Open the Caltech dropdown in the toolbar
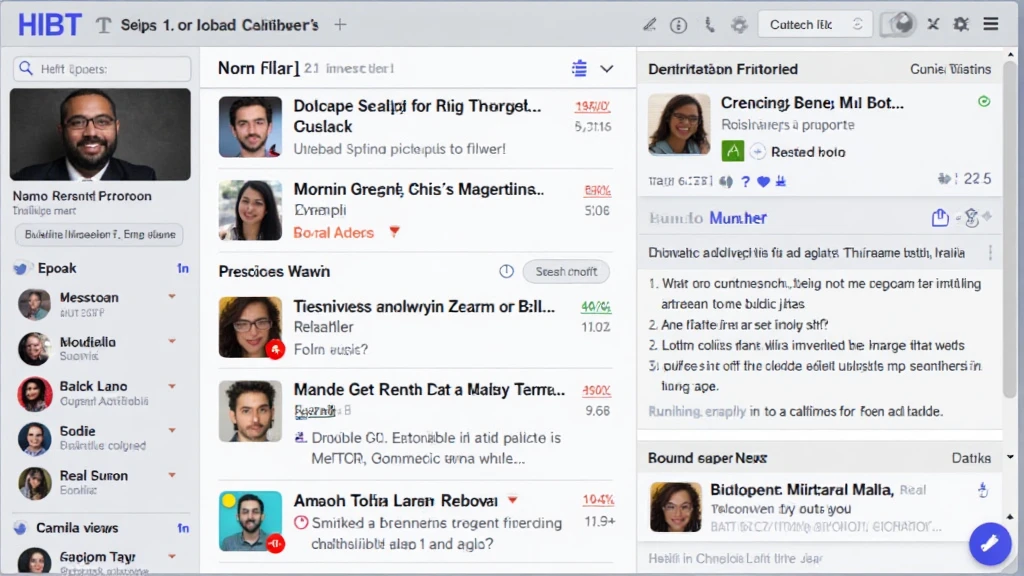This screenshot has height=576, width=1024. [x=815, y=24]
